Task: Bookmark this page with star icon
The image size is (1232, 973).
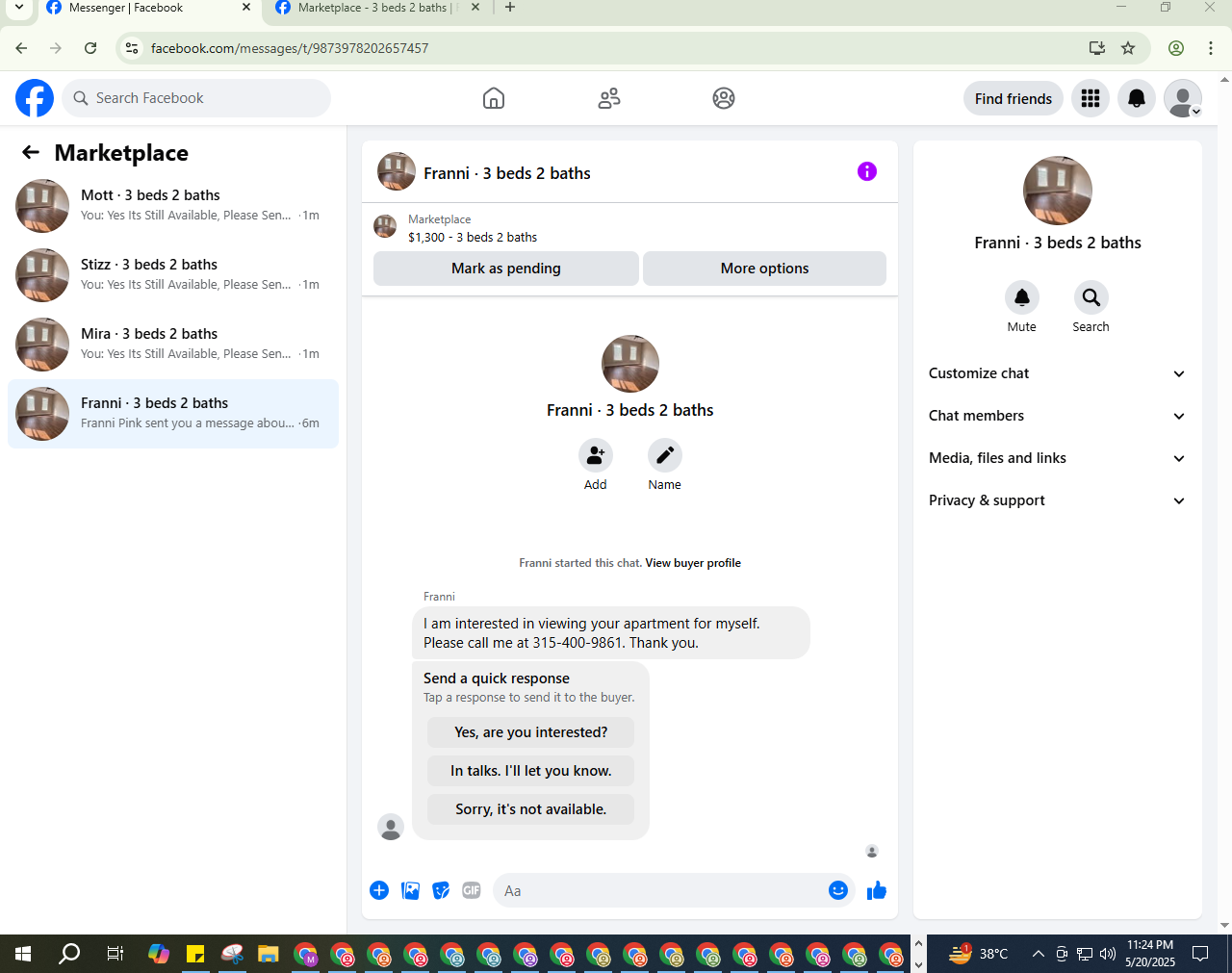Action: [1128, 48]
